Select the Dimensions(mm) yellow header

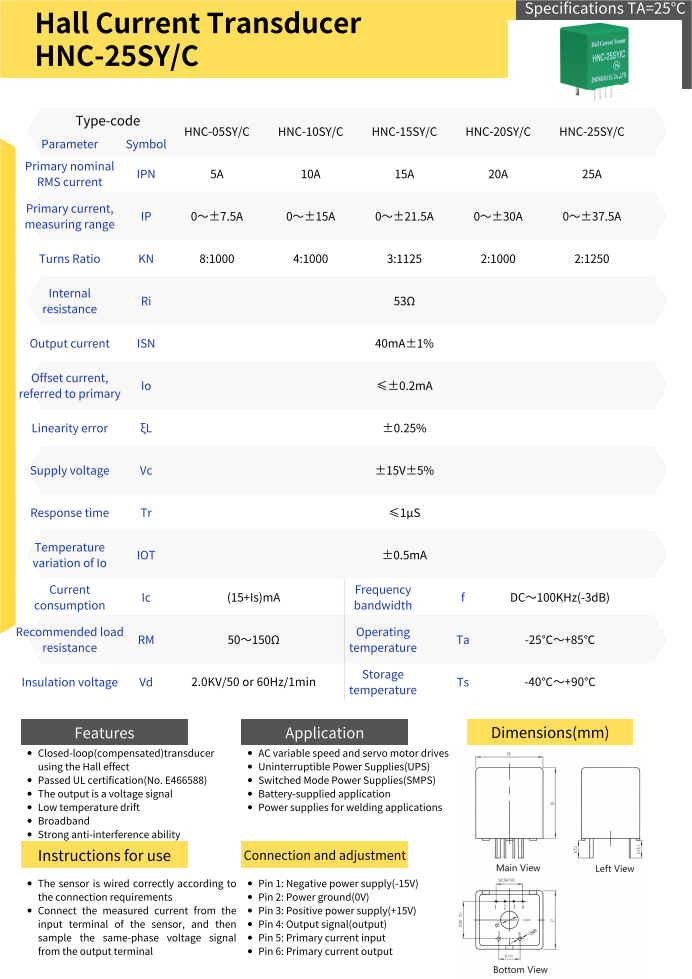click(549, 732)
